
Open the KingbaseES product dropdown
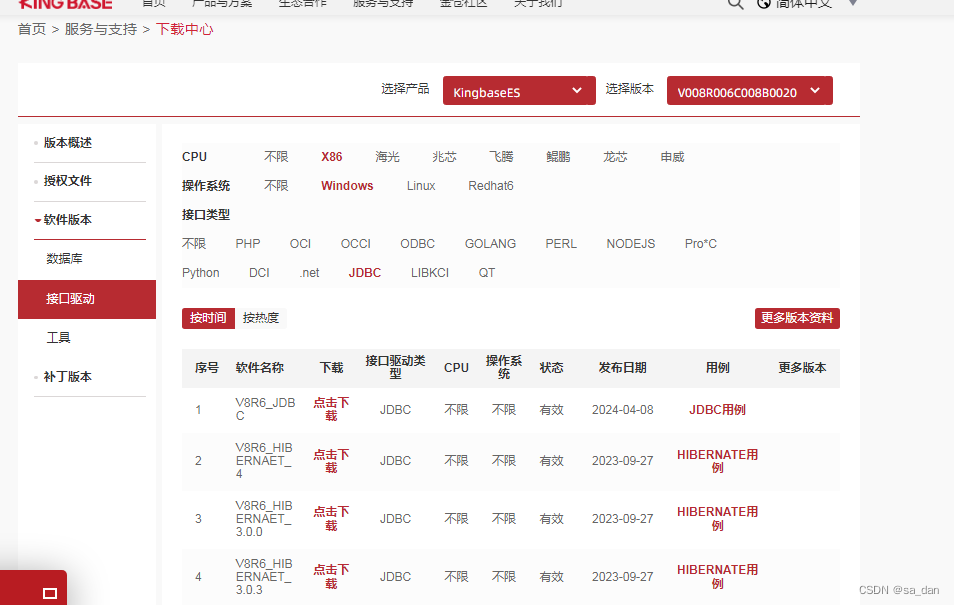[x=519, y=91]
